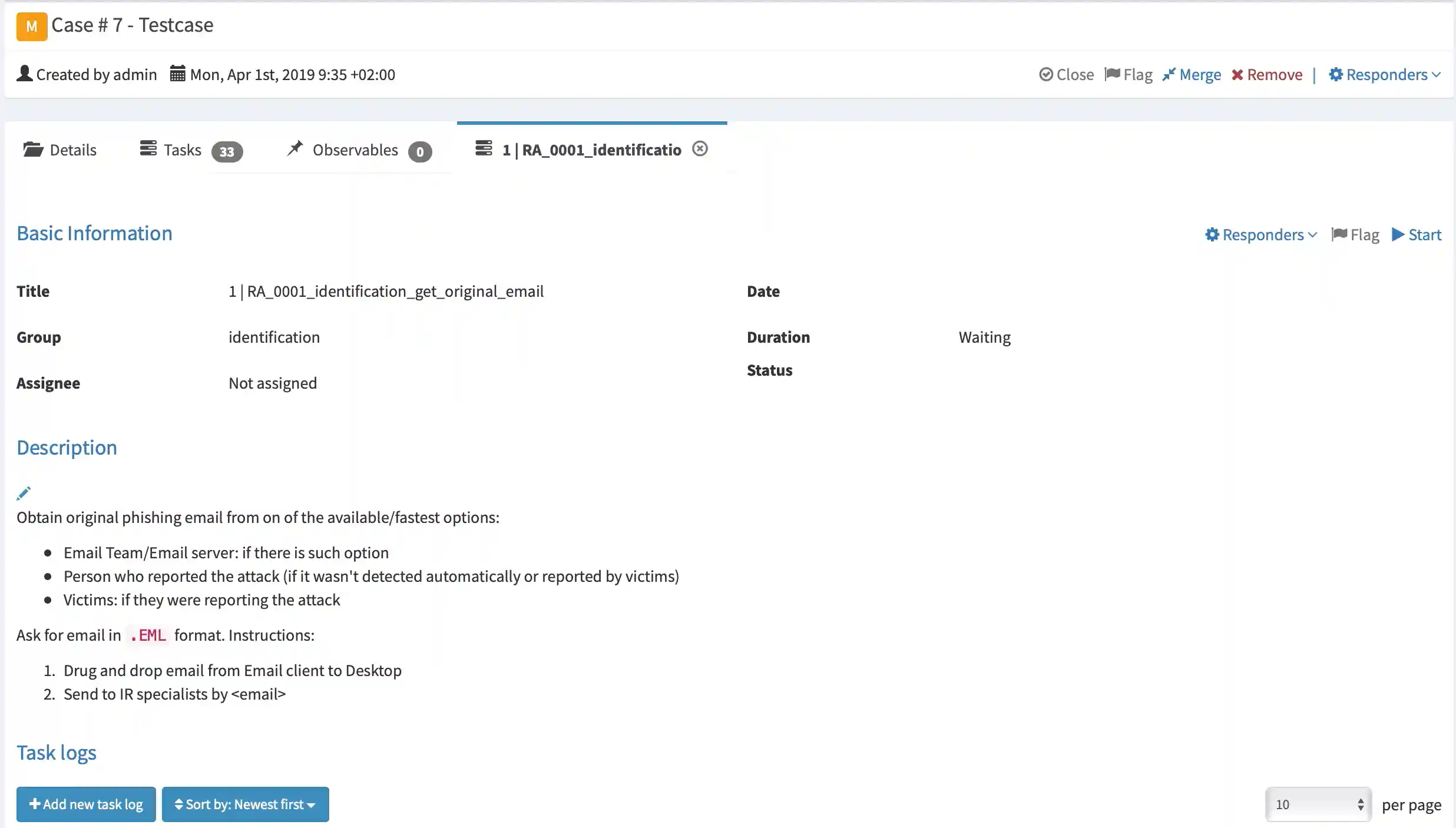Screen dimensions: 1456x828
Task: Click the orange M severity badge
Action: tap(31, 27)
